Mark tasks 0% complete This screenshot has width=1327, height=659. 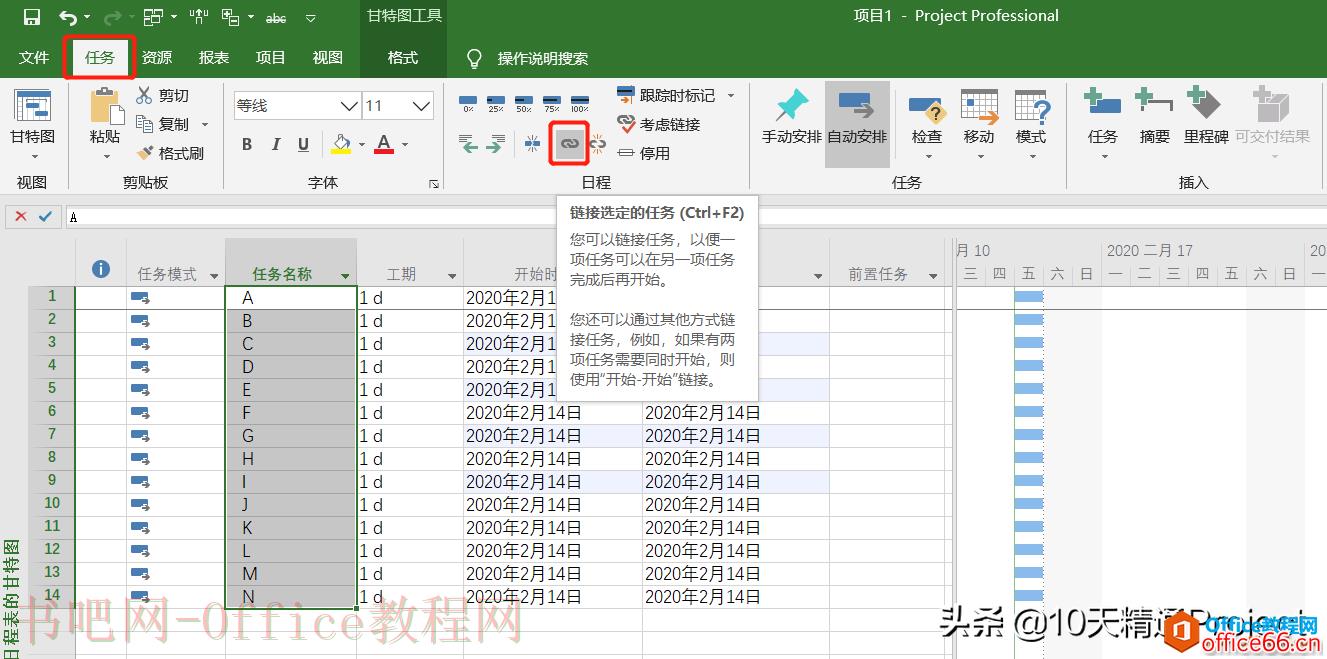point(468,103)
